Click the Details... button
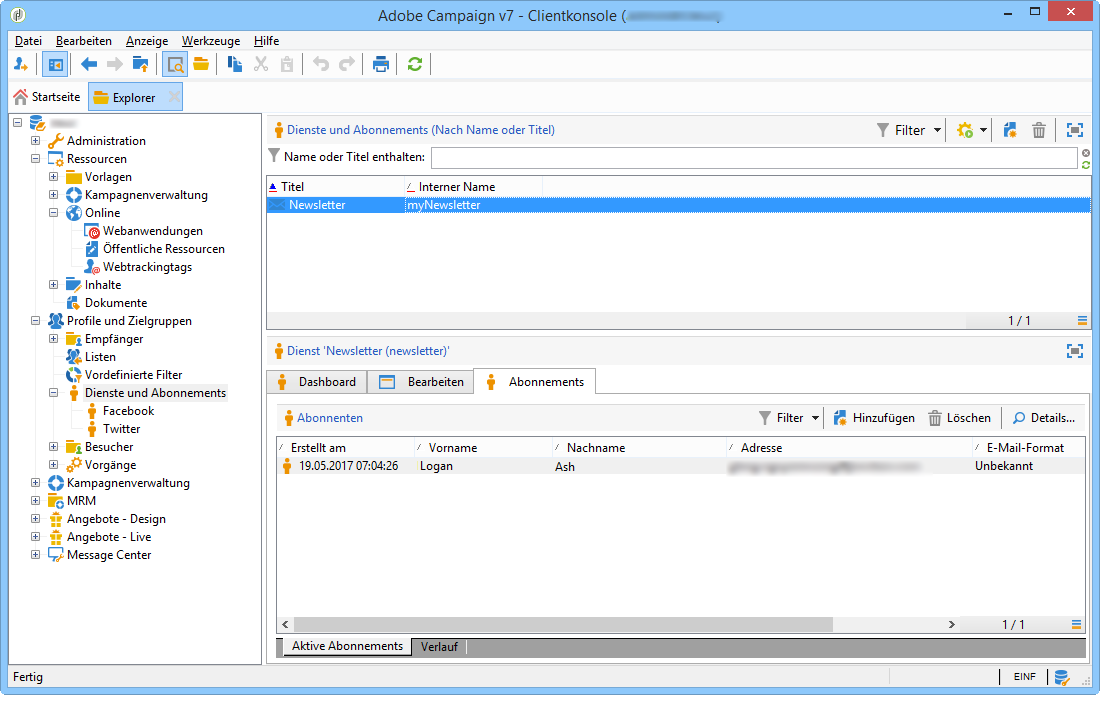1100x707 pixels. 1044,418
